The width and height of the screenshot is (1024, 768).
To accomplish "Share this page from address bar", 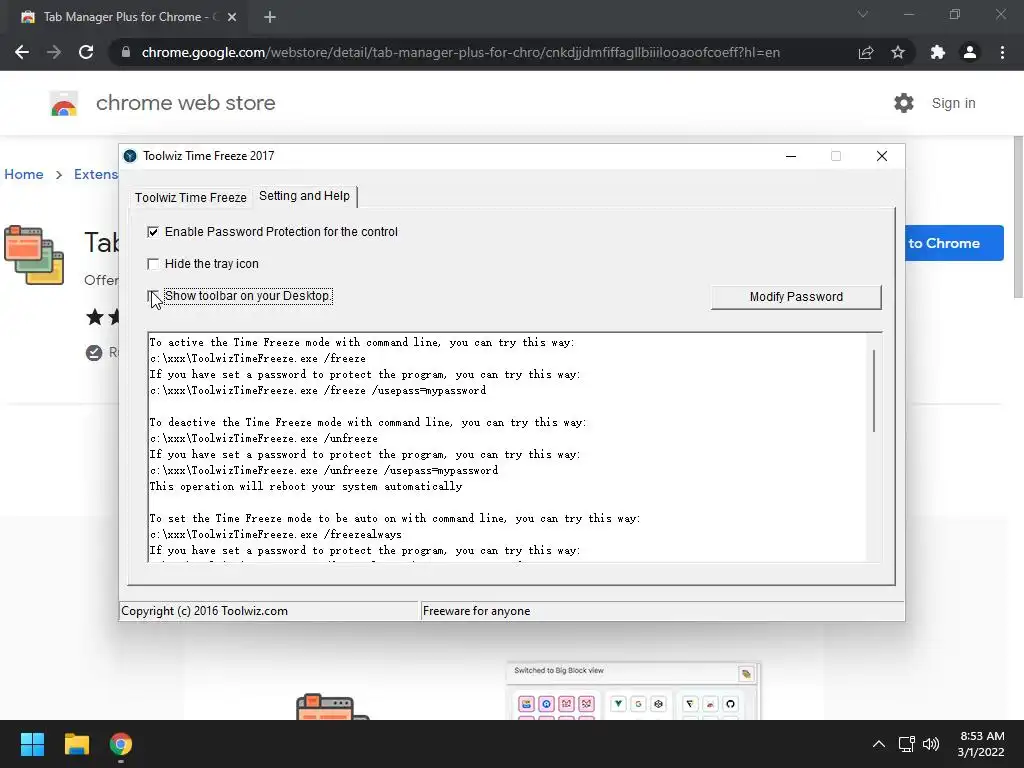I will click(x=866, y=52).
